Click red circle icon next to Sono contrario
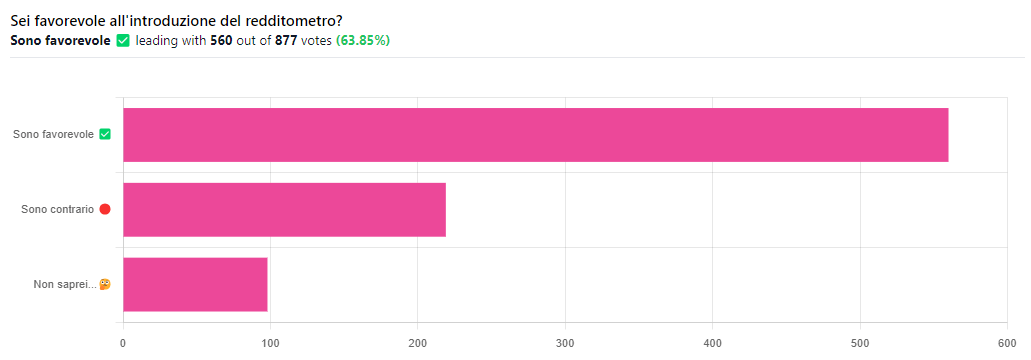Viewport: 1031px width, 360px height. pos(105,210)
